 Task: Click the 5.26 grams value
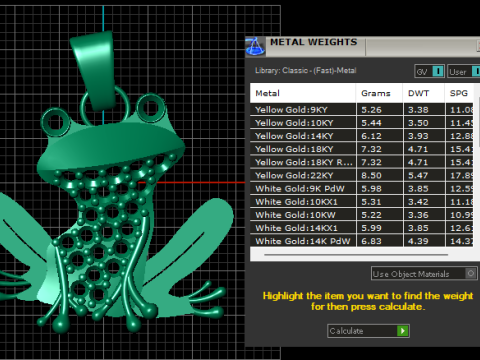tap(371, 110)
